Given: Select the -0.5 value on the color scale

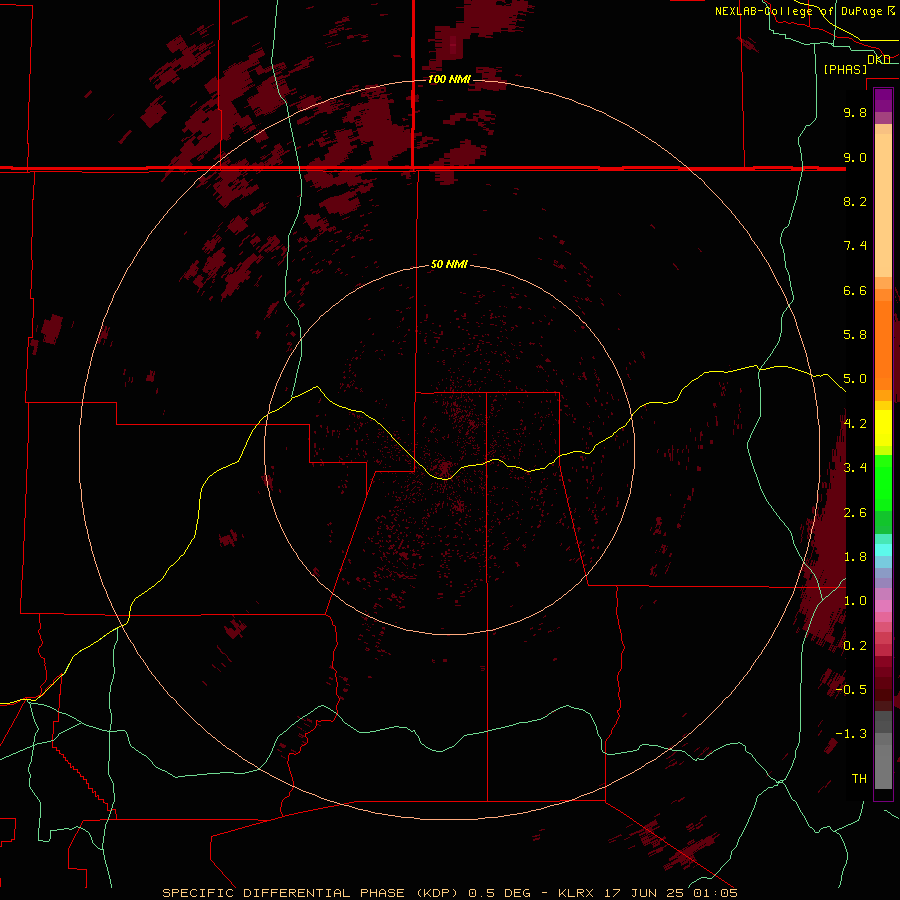Looking at the screenshot, I should coord(851,689).
